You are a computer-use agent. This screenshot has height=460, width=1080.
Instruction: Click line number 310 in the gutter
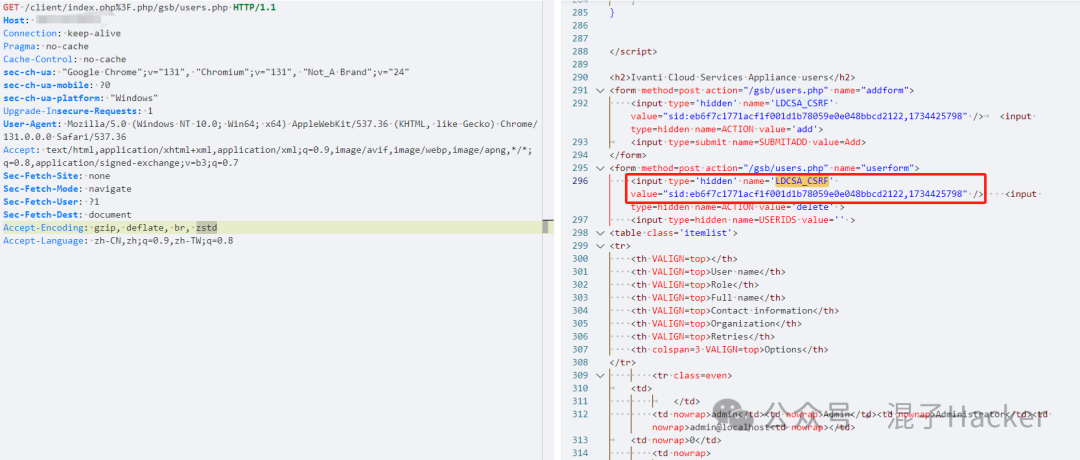[580, 388]
